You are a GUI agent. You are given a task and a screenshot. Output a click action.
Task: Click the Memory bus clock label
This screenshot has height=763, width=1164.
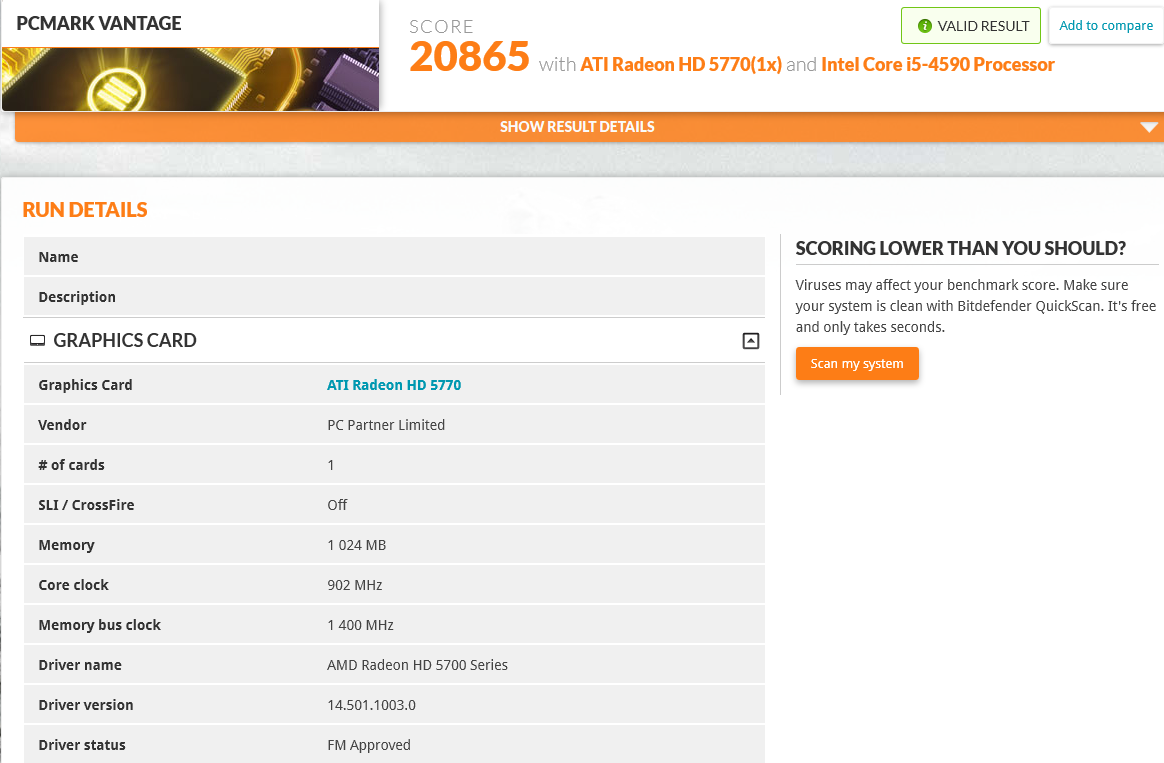(99, 625)
